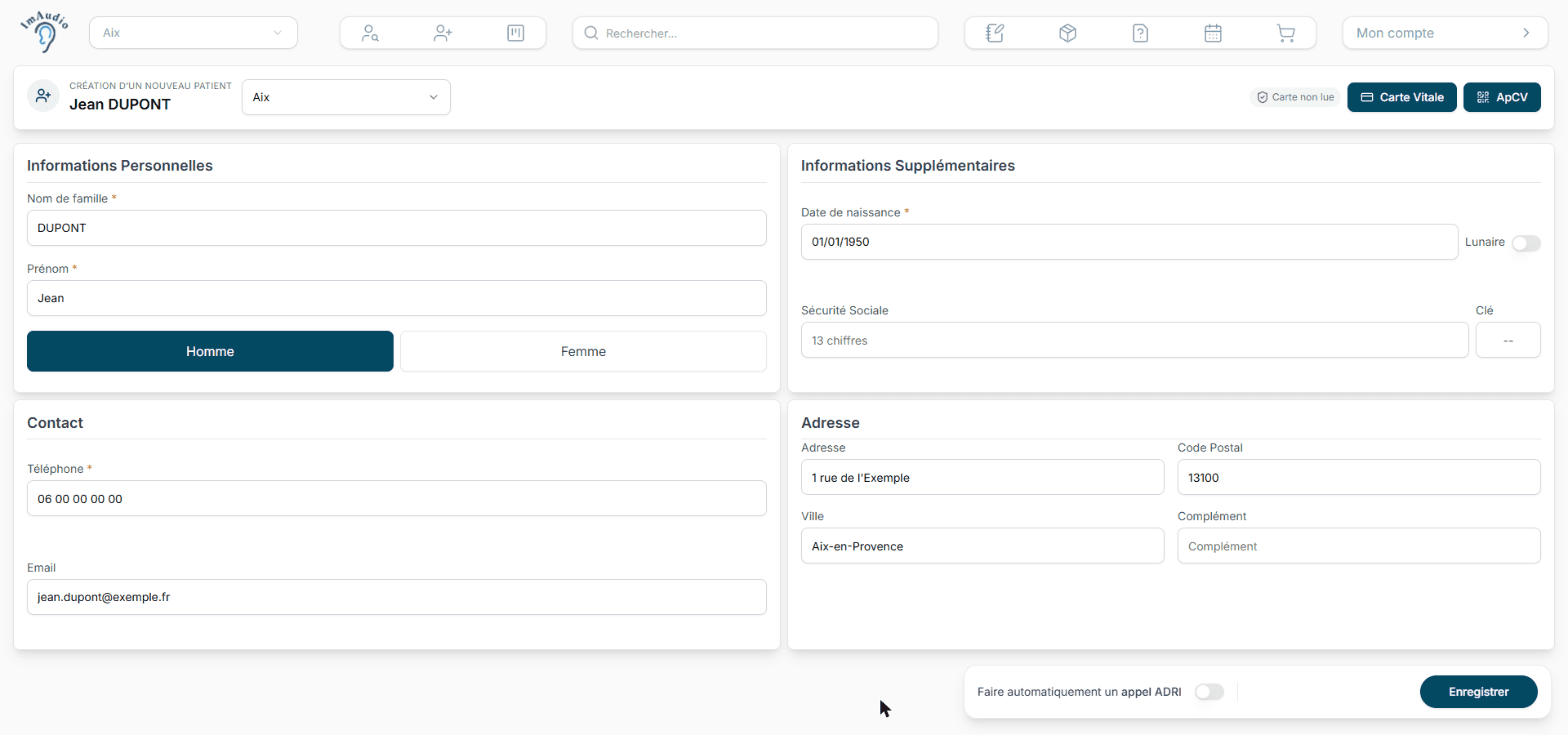
Task: Open the patient search icon
Action: (370, 33)
